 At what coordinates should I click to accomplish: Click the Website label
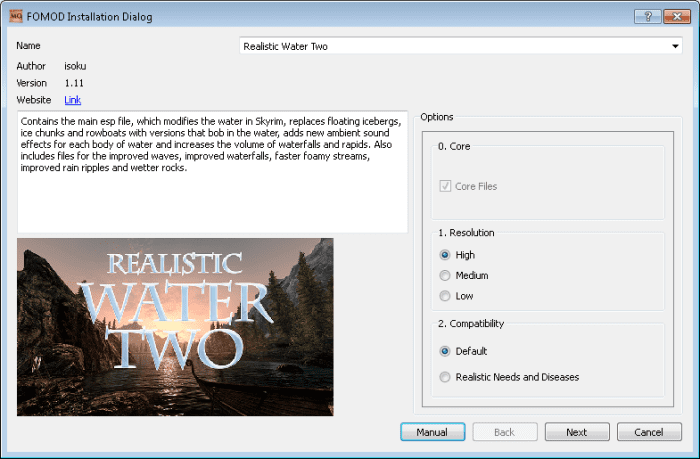[33, 100]
